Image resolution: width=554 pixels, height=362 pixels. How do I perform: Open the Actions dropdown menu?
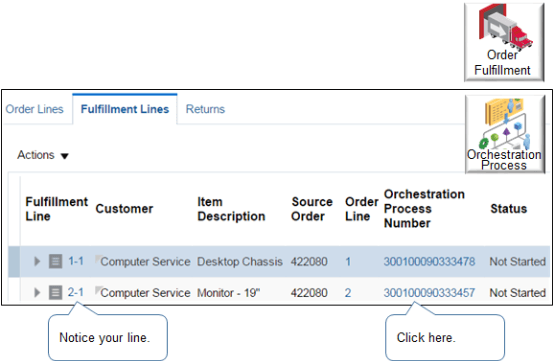click(43, 155)
